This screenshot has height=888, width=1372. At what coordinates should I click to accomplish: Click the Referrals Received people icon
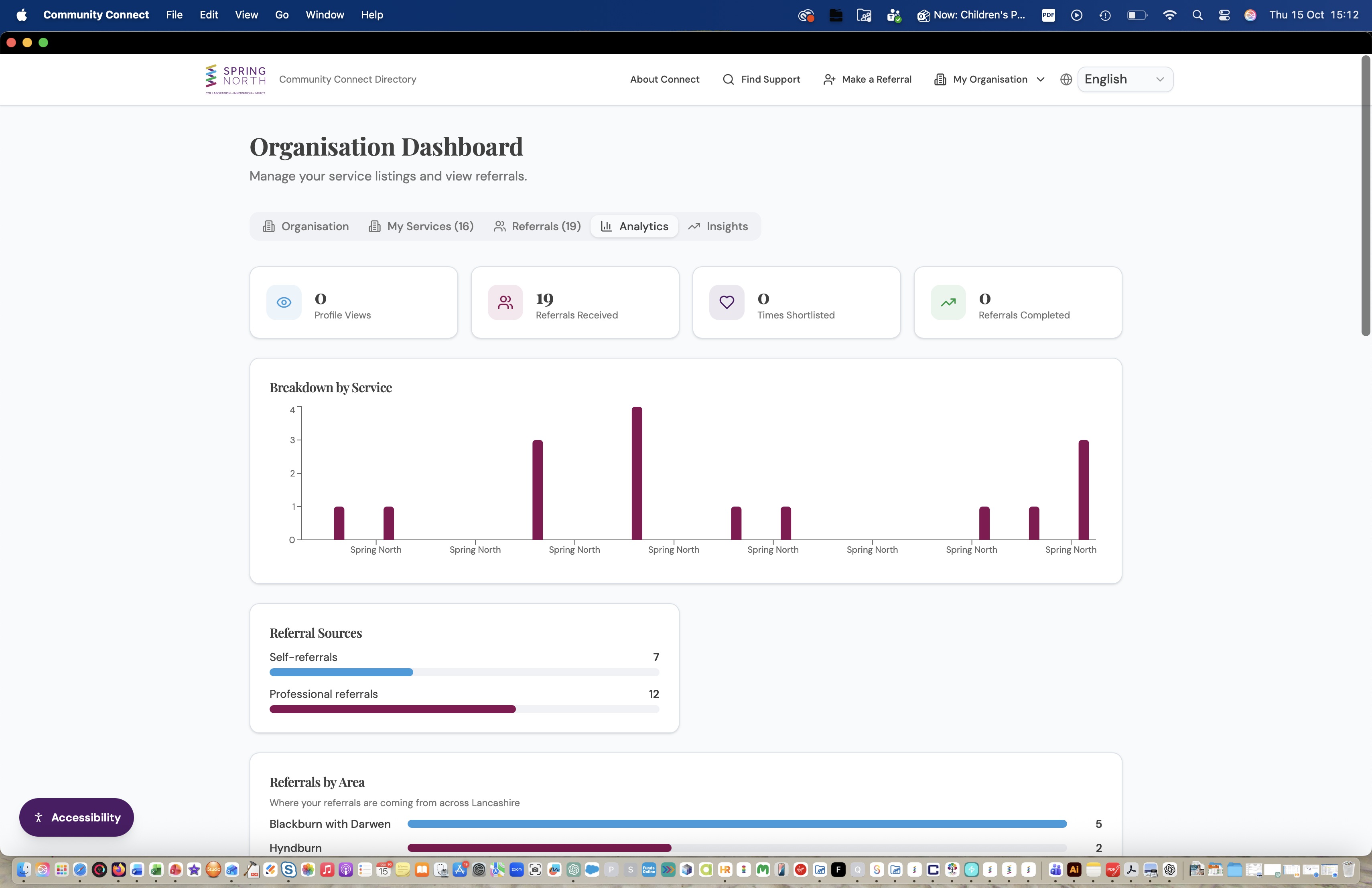505,302
